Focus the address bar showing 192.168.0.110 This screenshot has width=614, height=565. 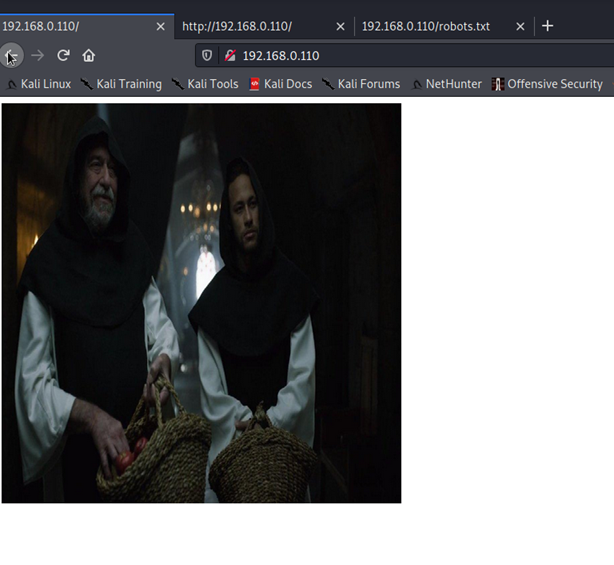click(400, 56)
